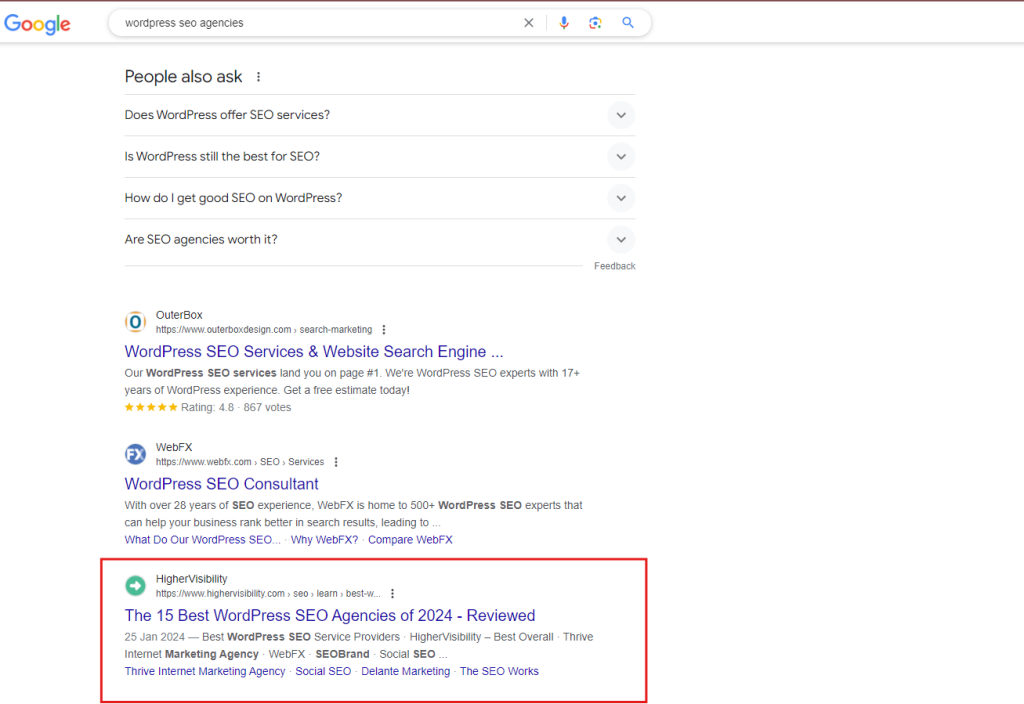Viewport: 1024px width, 704px height.
Task: Open Google Lens image search
Action: 595,23
